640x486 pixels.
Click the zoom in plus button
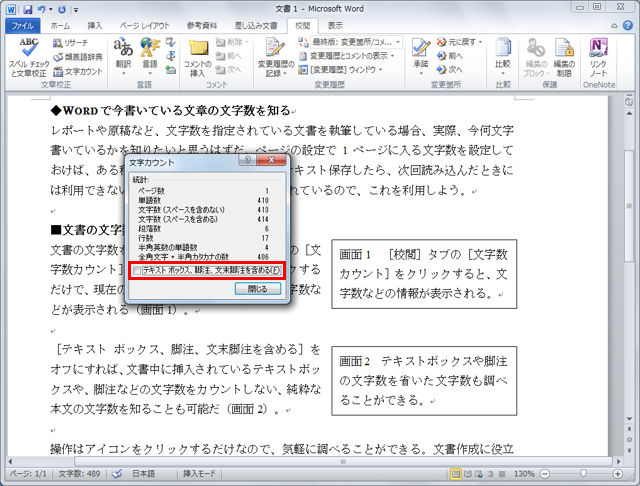click(x=618, y=474)
